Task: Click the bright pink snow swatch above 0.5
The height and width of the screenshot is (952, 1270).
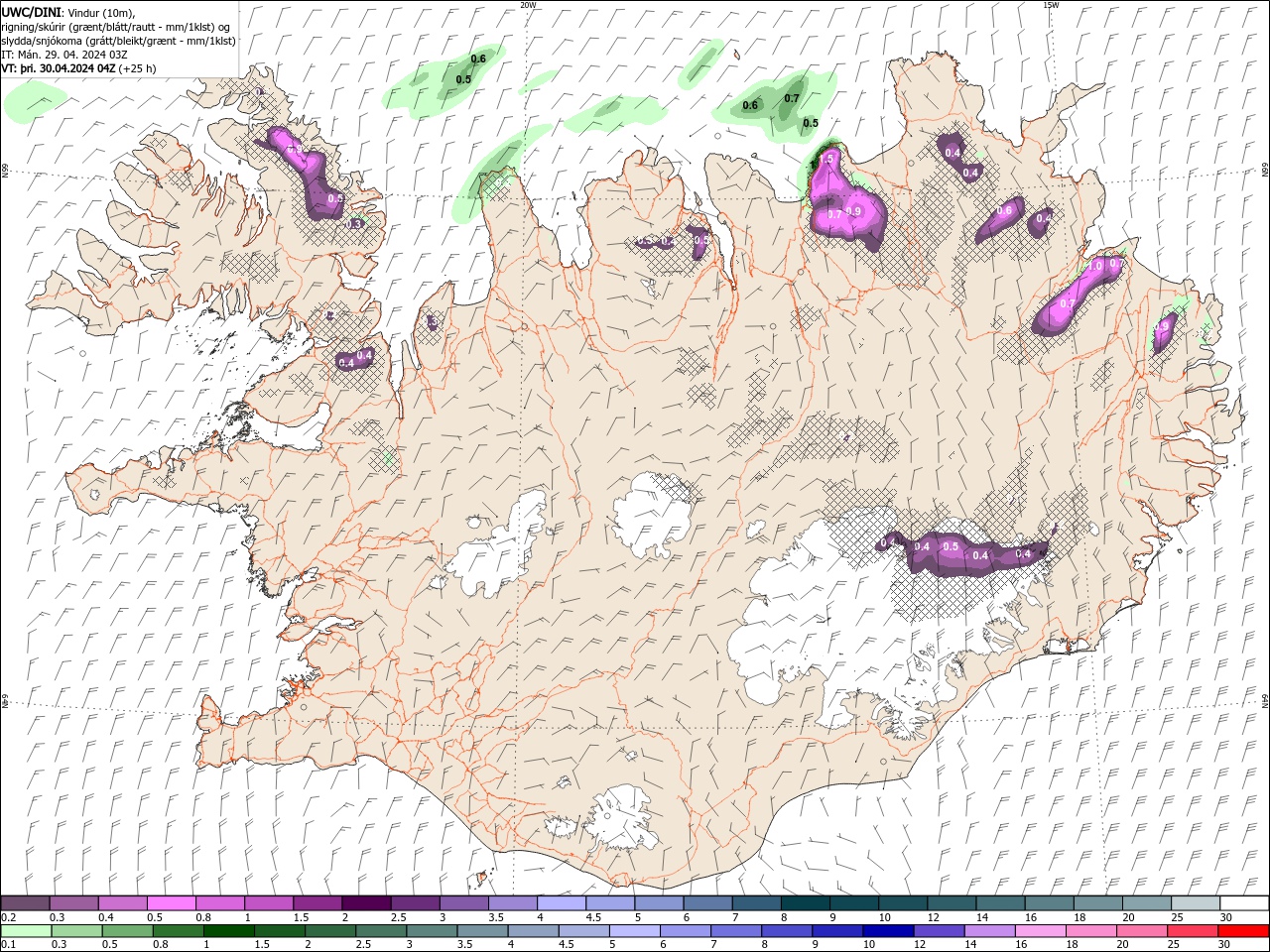Action: click(171, 903)
